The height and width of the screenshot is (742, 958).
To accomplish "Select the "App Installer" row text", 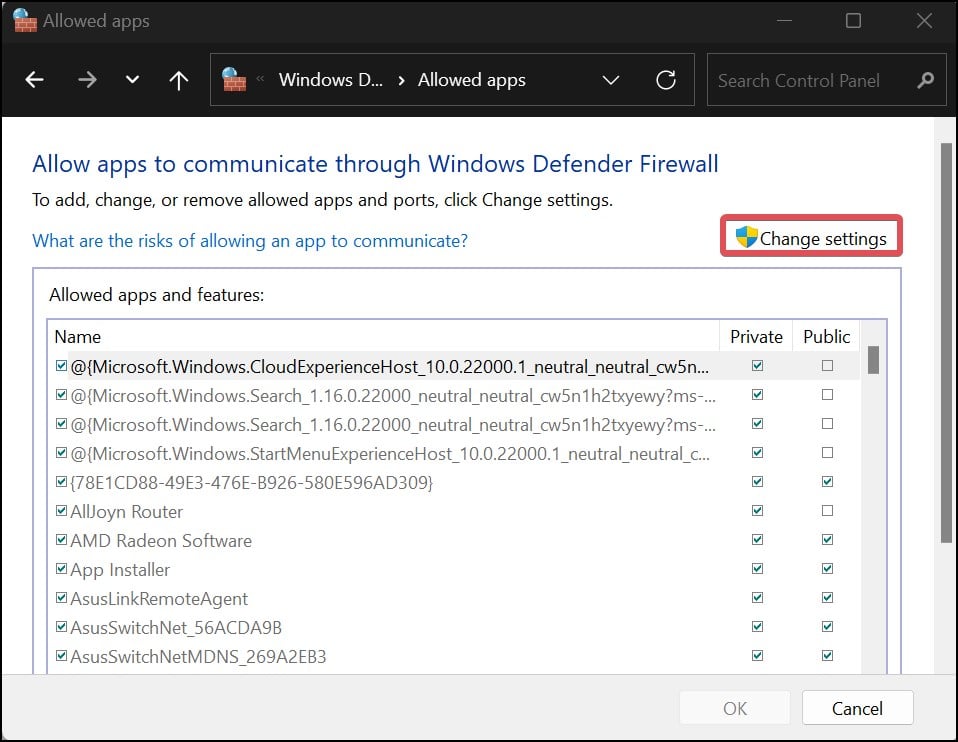I will point(120,570).
